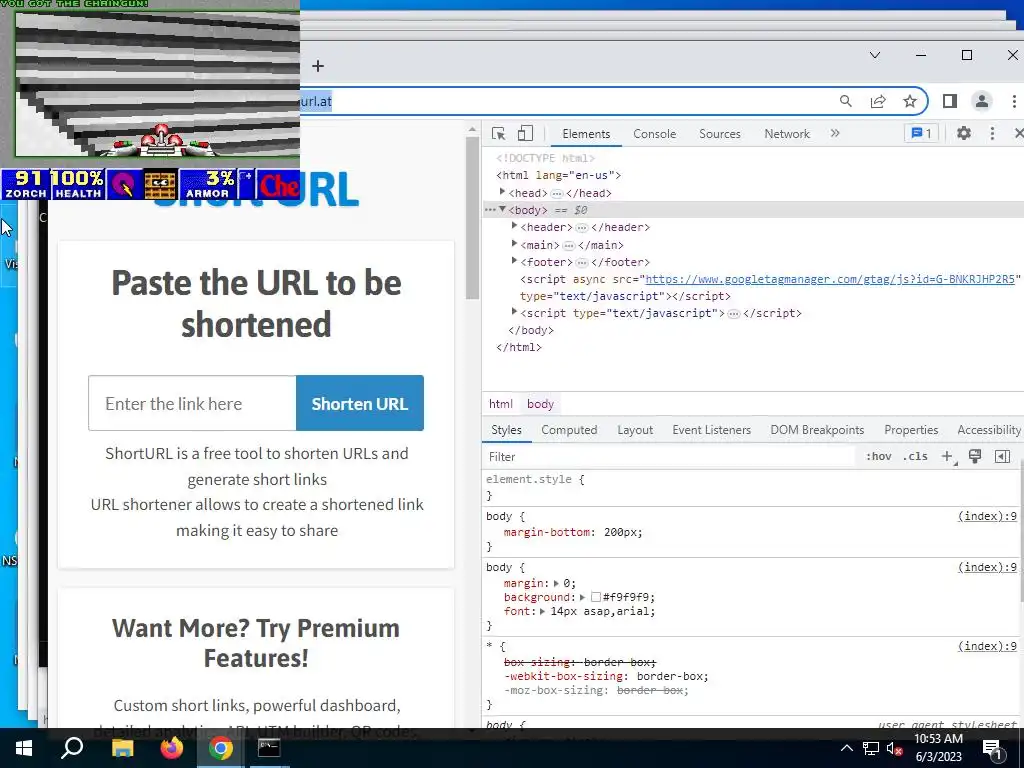This screenshot has width=1024, height=768.
Task: Select the Computed pane tab
Action: (569, 430)
